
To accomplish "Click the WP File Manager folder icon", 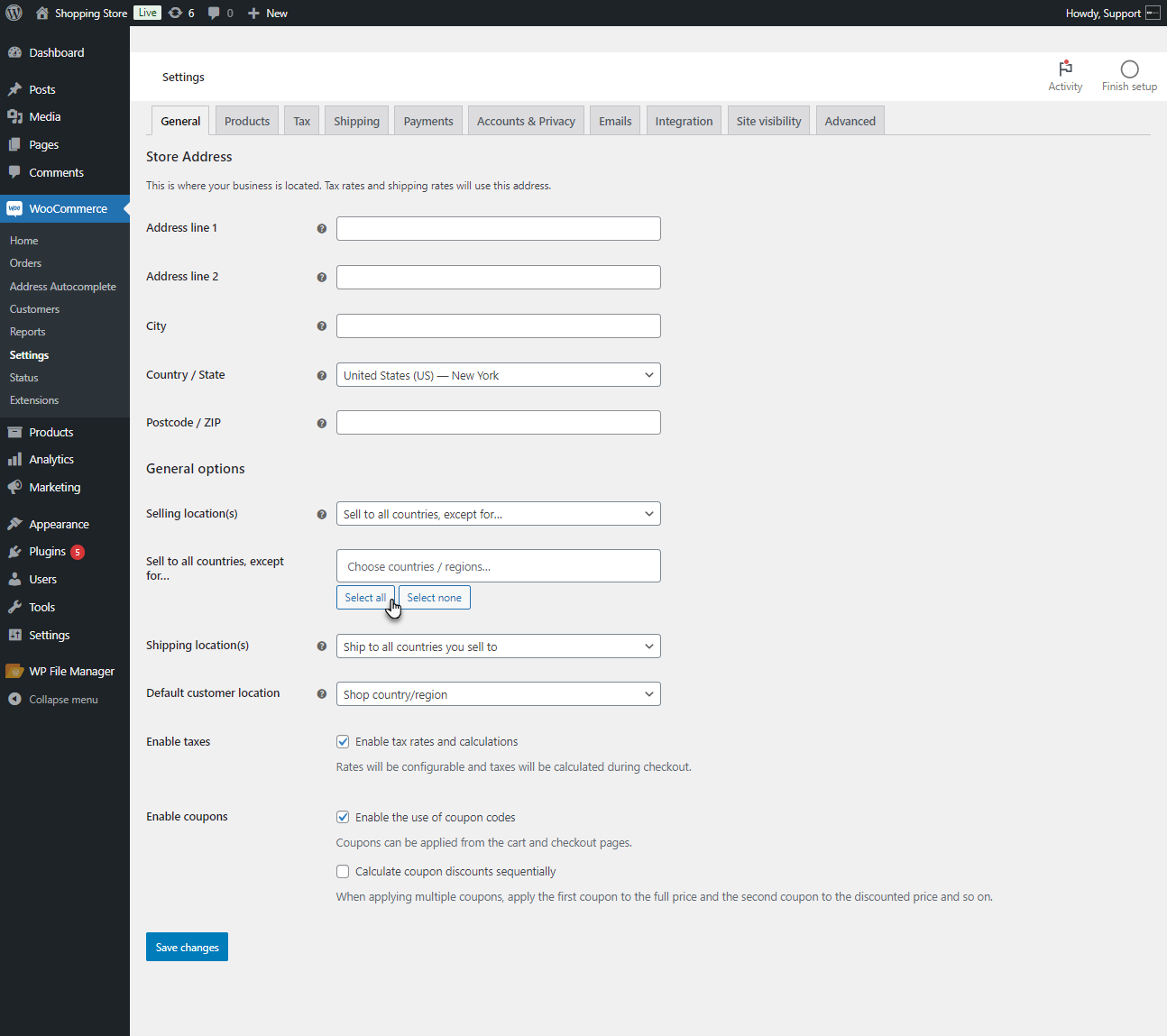I will click(14, 672).
